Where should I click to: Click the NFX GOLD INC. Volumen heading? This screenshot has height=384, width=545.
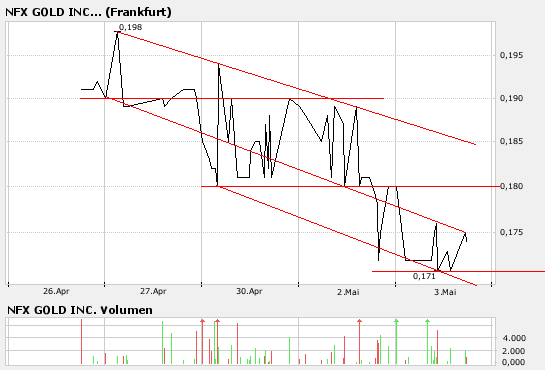(80, 310)
